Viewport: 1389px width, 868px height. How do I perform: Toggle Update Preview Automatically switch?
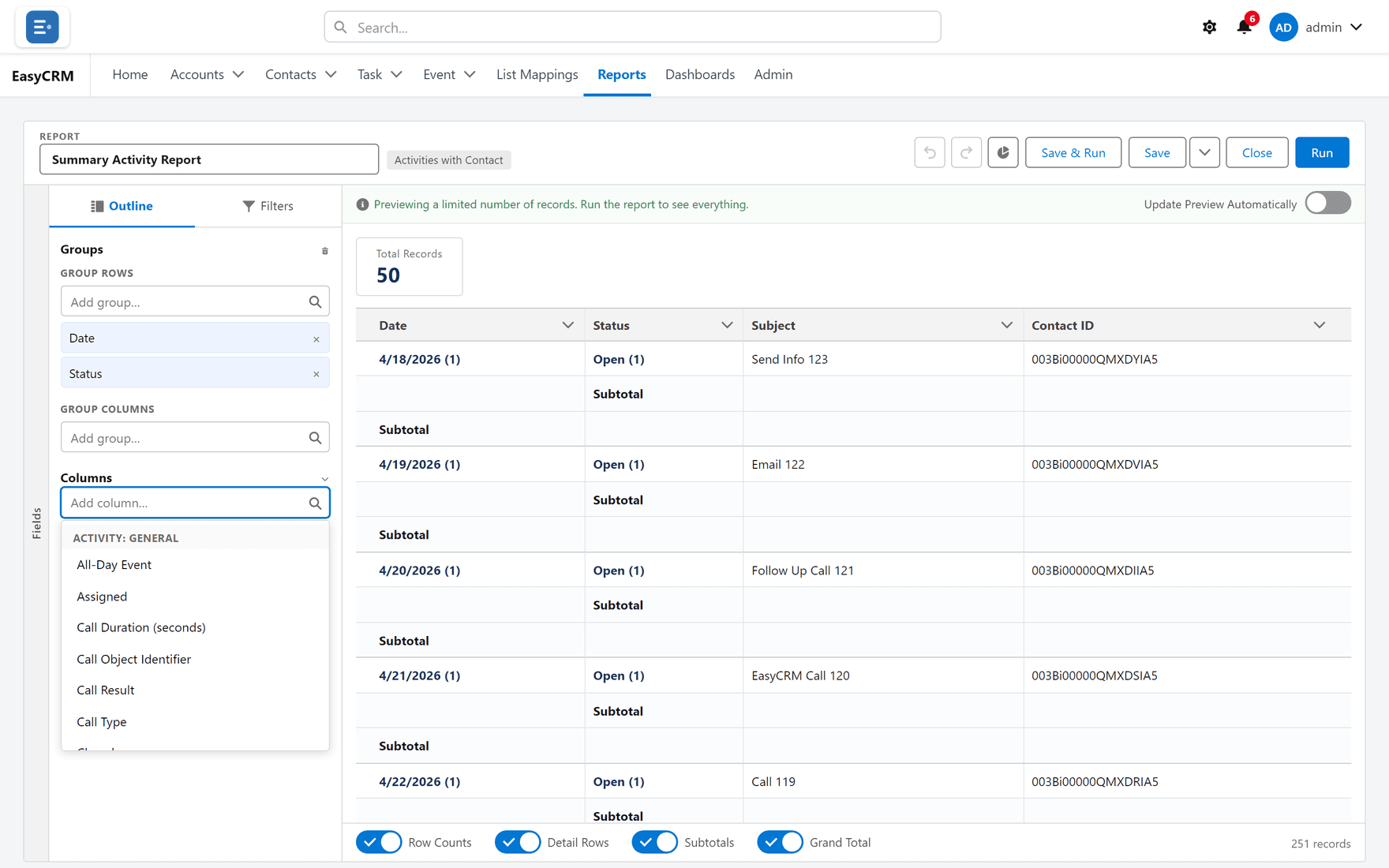point(1327,204)
